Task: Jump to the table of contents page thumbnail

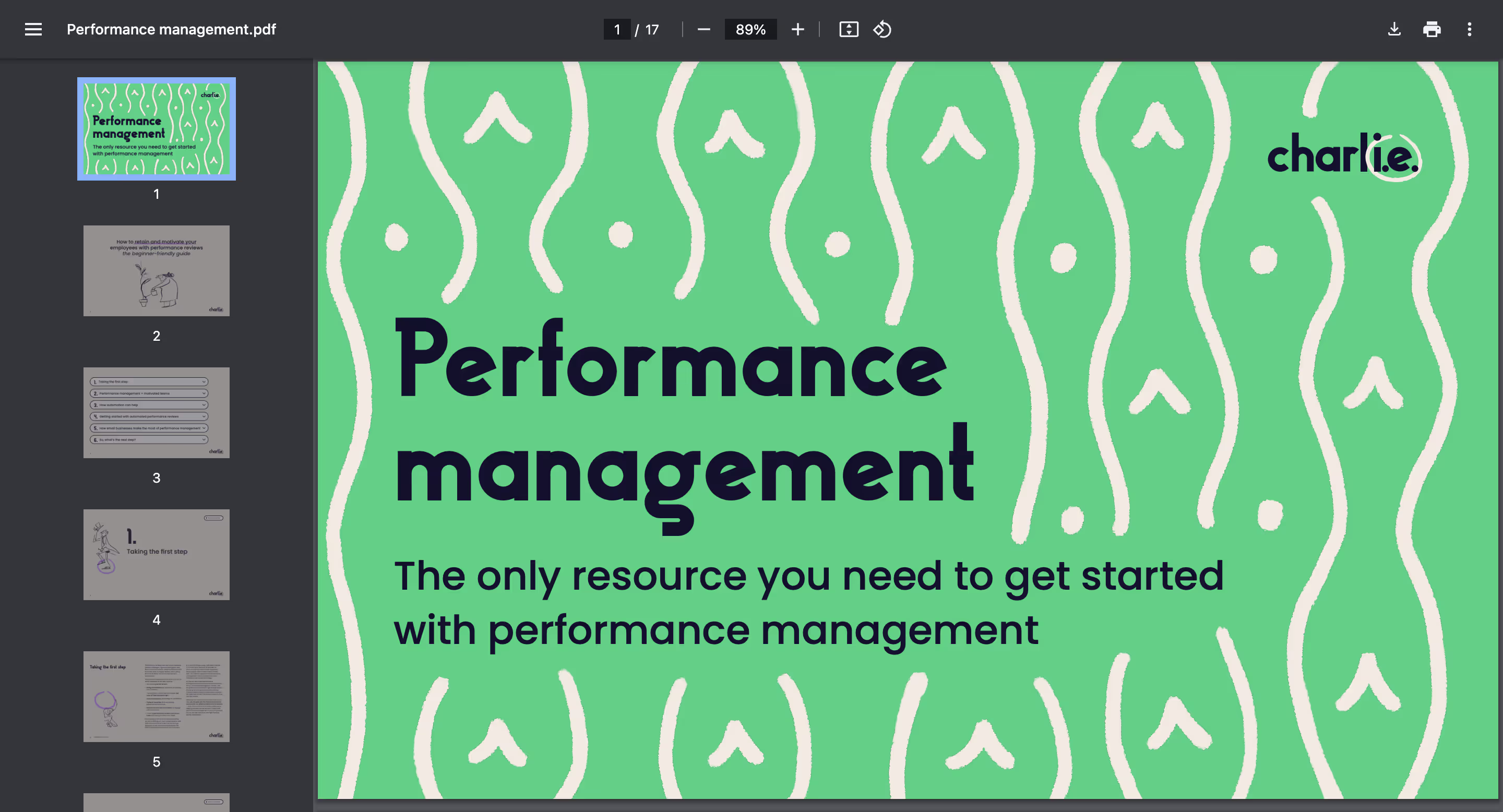Action: pyautogui.click(x=156, y=412)
